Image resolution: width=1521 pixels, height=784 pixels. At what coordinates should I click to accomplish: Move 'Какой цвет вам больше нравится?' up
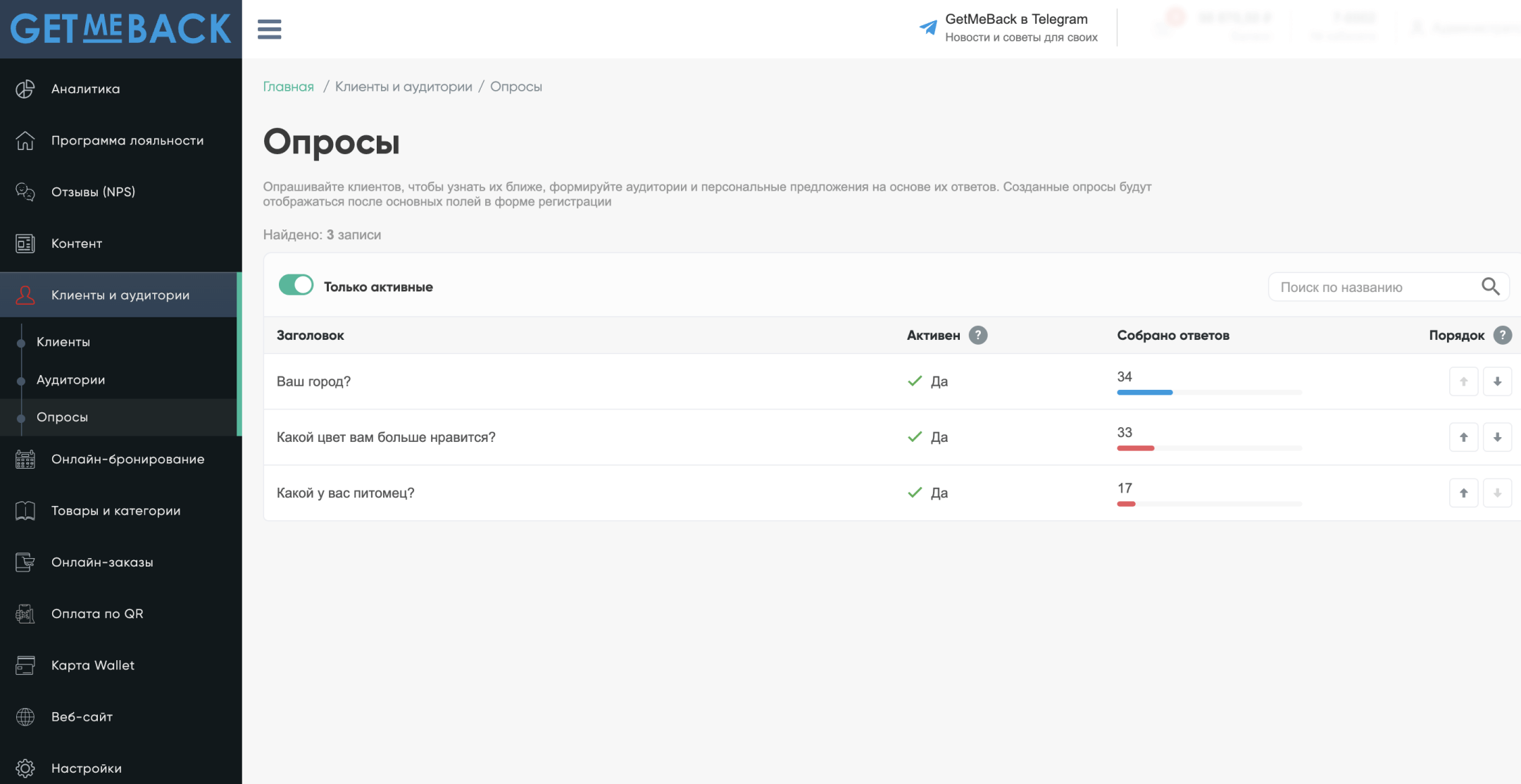coord(1463,437)
